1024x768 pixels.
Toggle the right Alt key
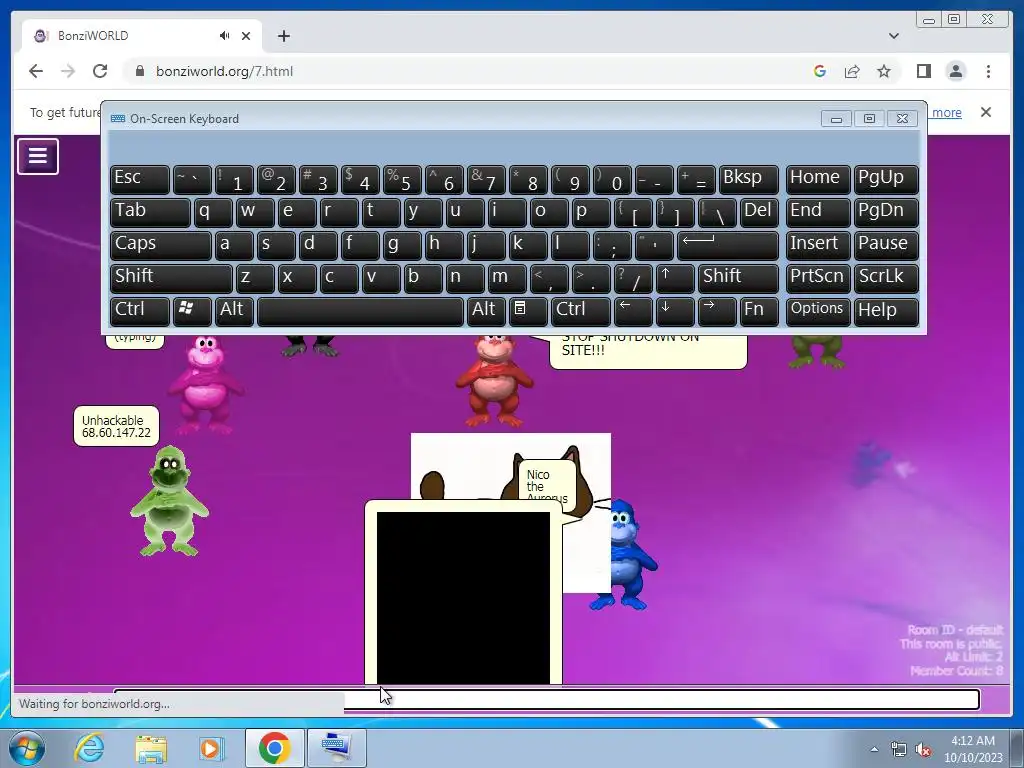click(486, 311)
